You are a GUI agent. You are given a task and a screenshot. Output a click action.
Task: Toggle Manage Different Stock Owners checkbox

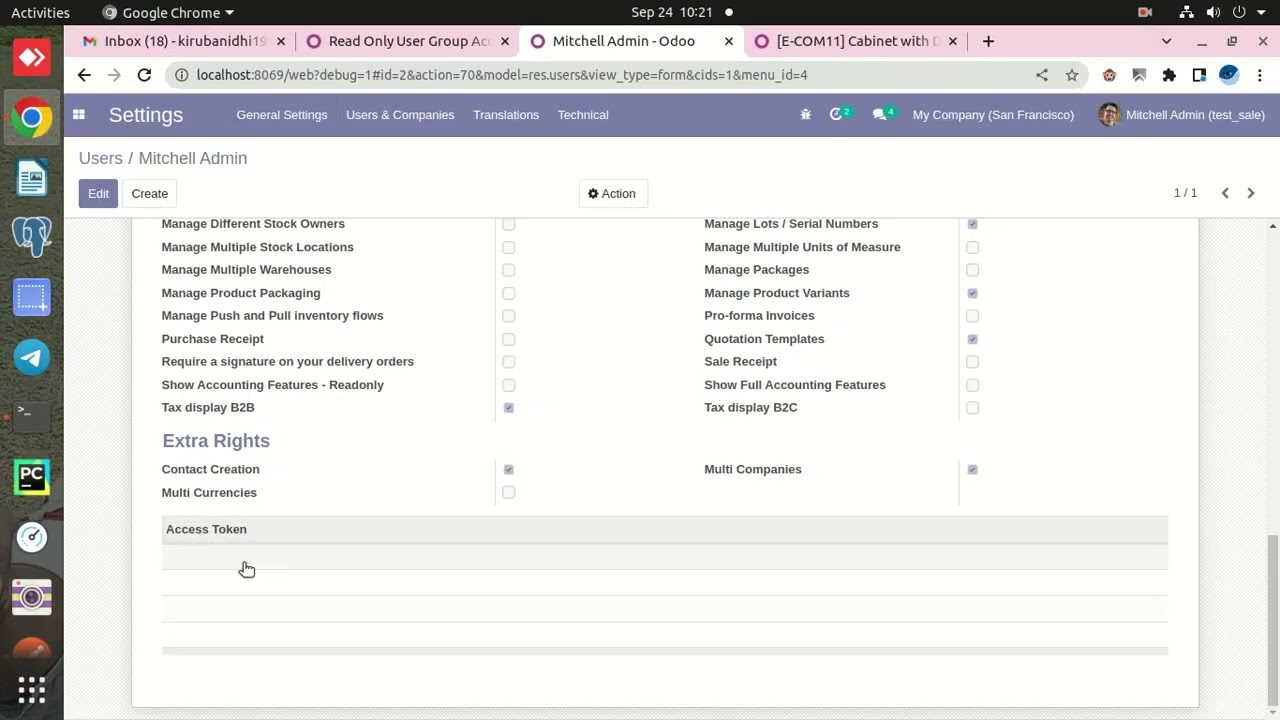coord(509,224)
